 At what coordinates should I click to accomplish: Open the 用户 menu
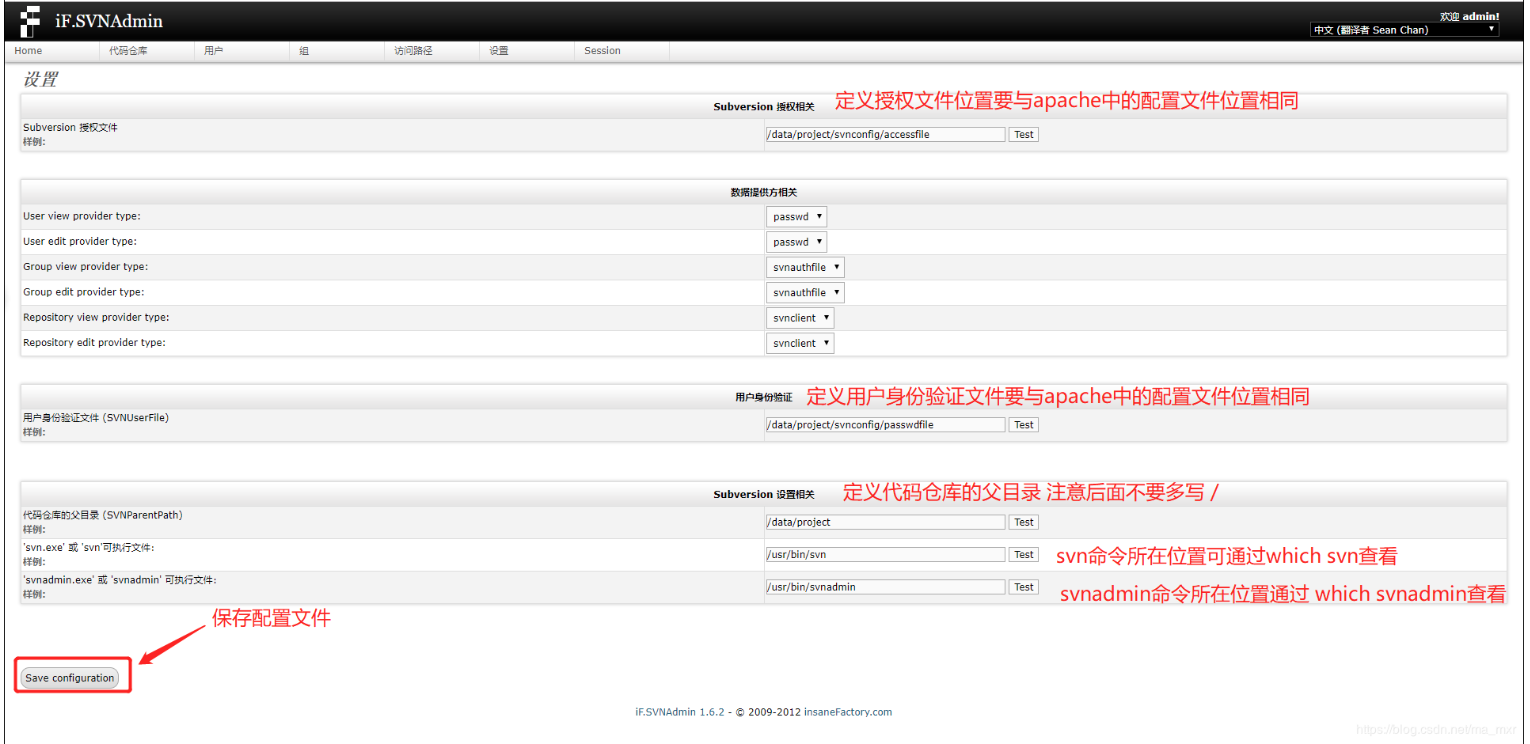pos(216,50)
